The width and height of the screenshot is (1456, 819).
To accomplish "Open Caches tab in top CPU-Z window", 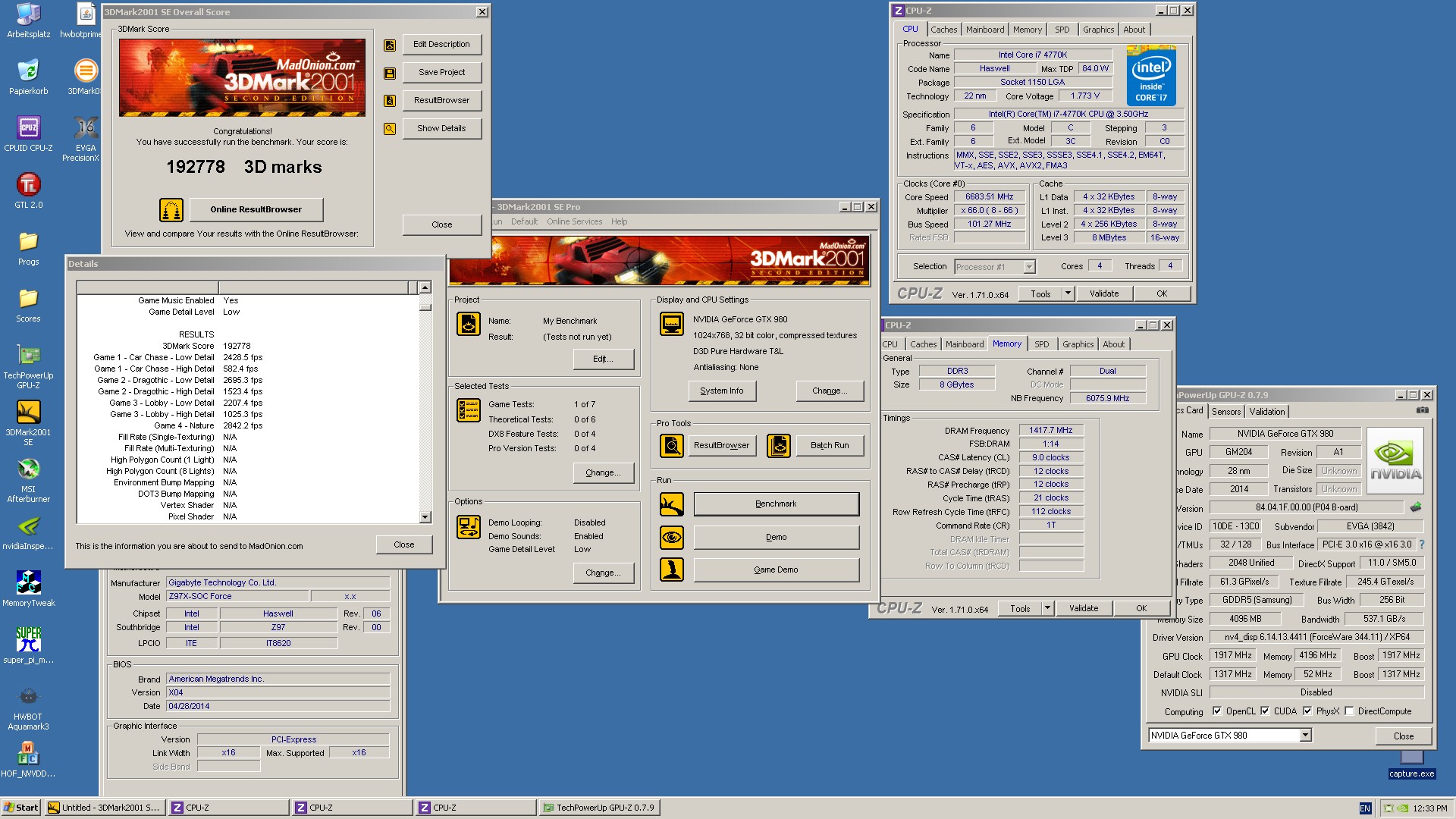I will [x=943, y=30].
